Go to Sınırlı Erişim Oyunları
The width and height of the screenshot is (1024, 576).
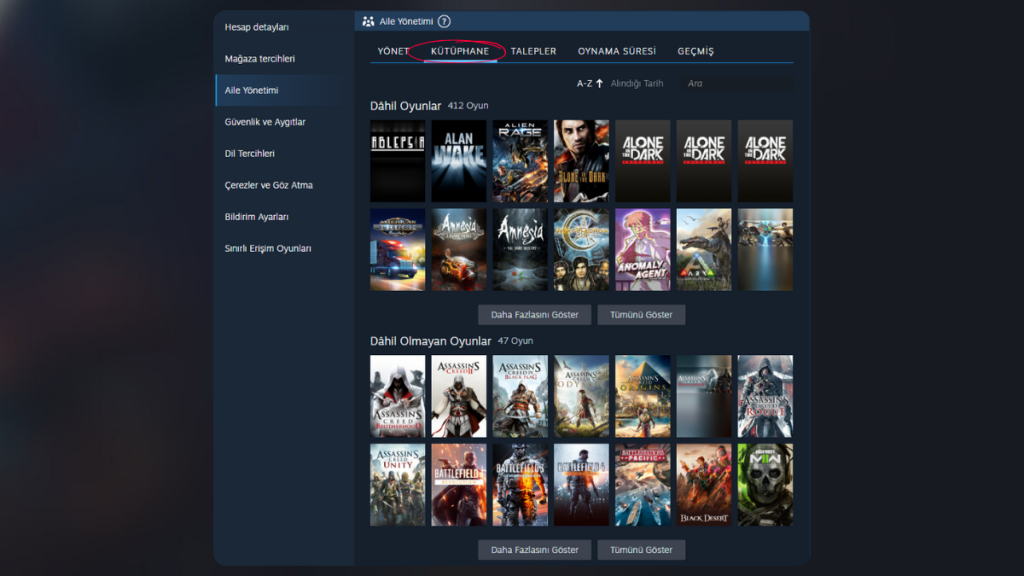point(268,248)
